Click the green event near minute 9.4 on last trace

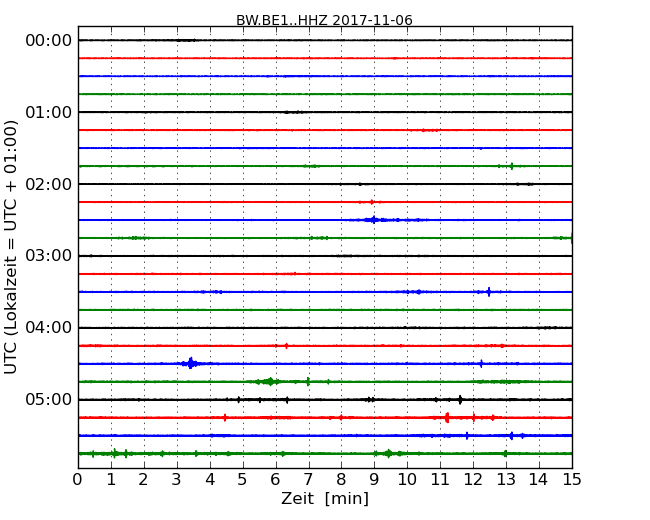(x=388, y=453)
